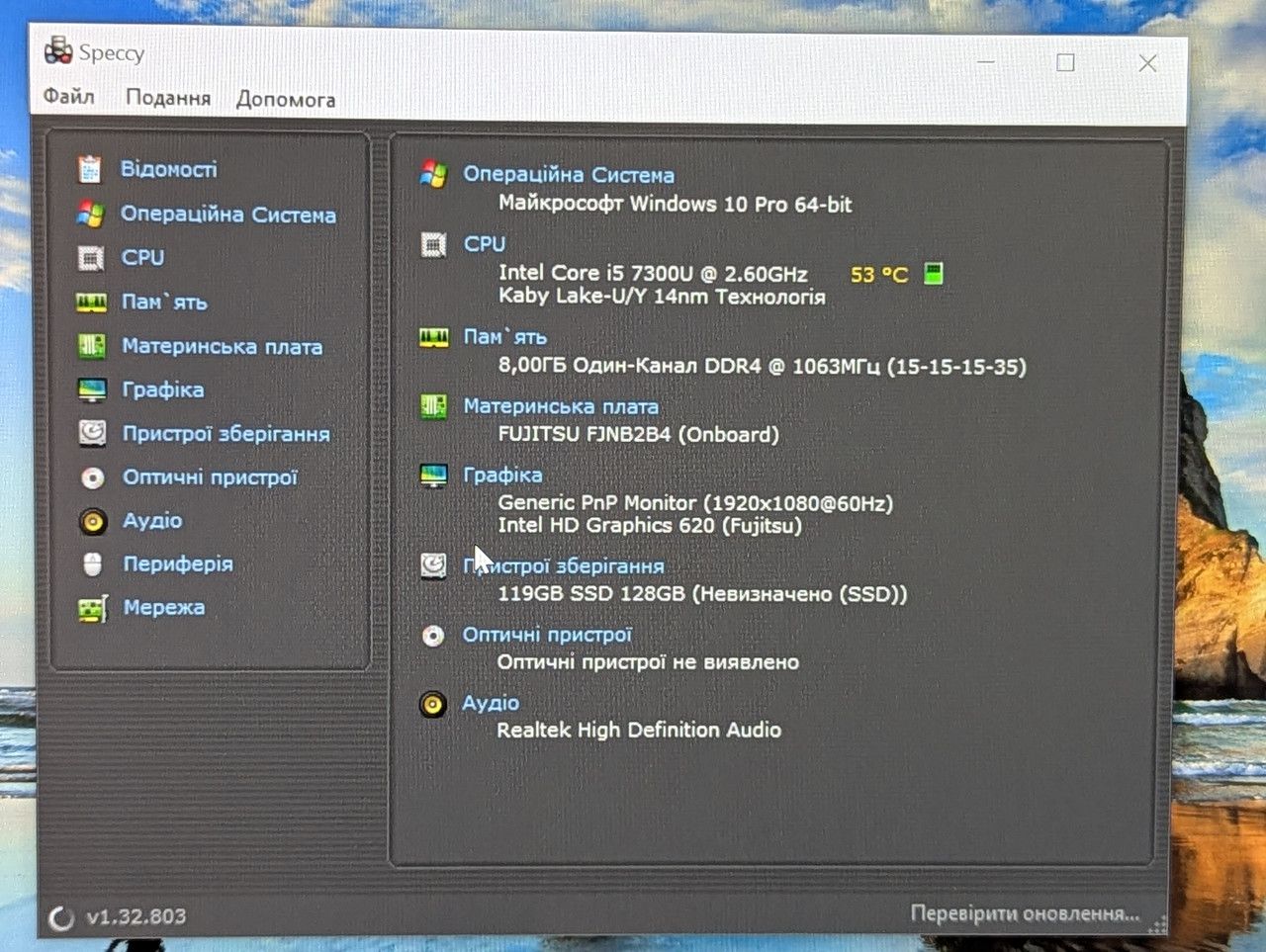Click the Материнська плата heading in summary

tap(561, 406)
